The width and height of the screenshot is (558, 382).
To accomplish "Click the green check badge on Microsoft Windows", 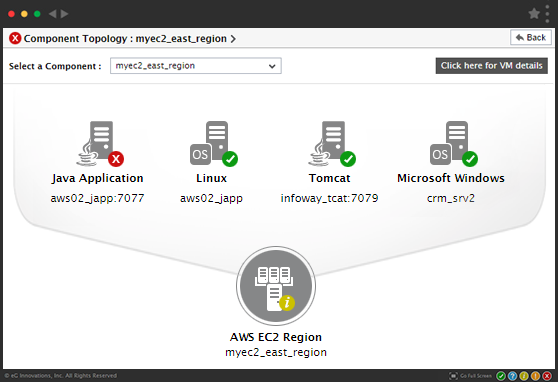I will [470, 159].
